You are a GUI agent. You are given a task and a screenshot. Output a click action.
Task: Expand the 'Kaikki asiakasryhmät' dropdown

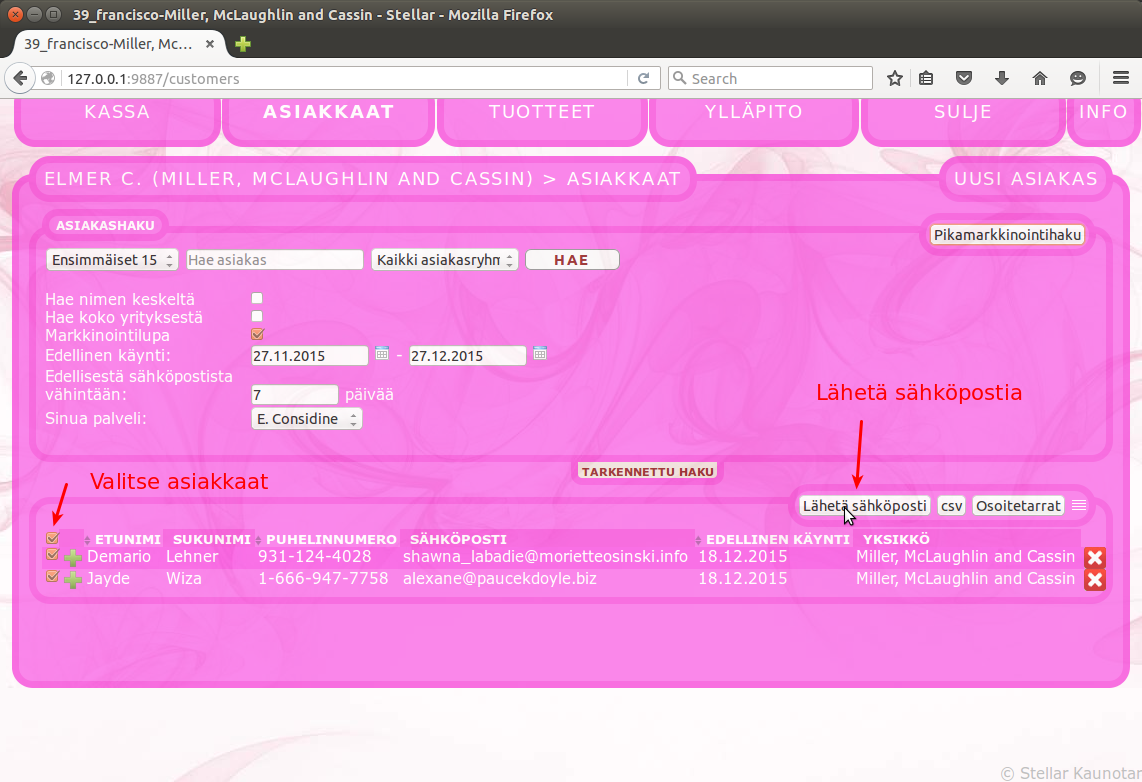pos(444,260)
